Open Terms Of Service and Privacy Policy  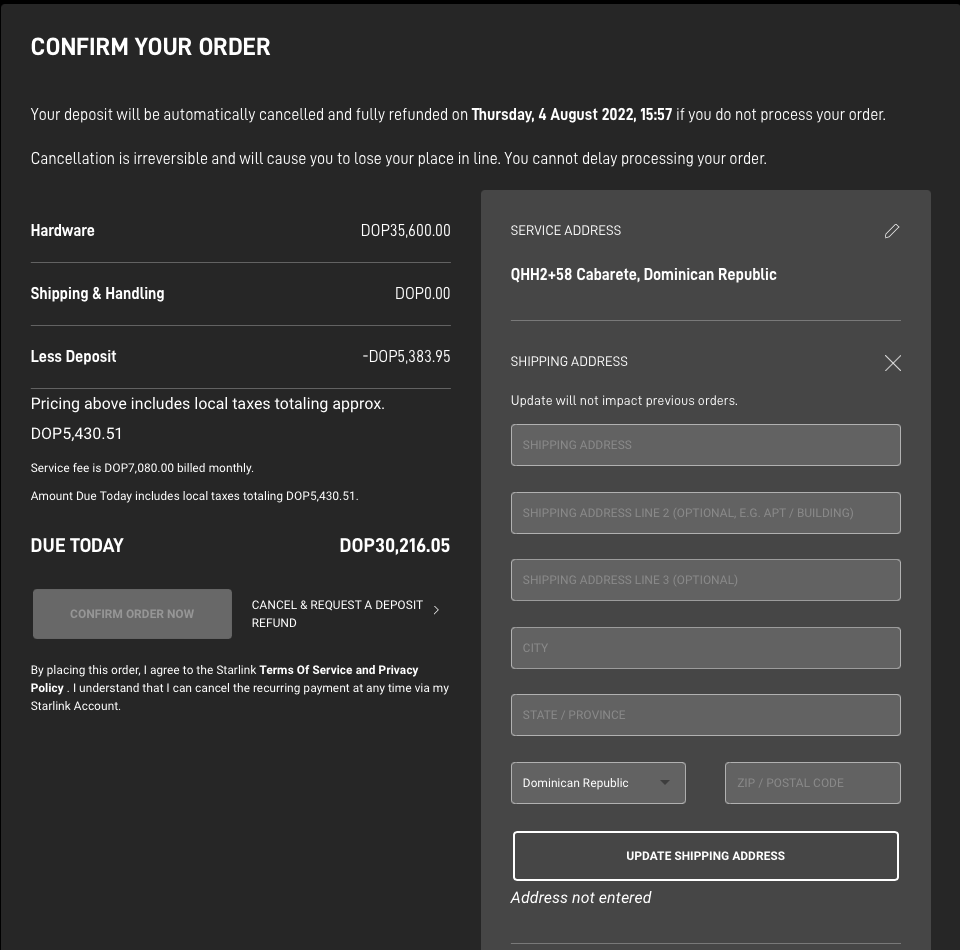pyautogui.click(x=224, y=679)
